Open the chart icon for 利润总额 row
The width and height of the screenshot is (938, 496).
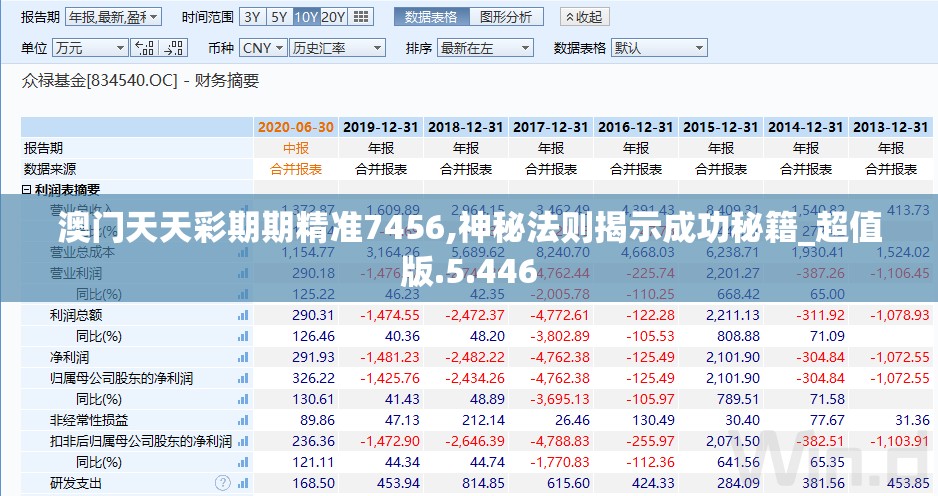(243, 315)
